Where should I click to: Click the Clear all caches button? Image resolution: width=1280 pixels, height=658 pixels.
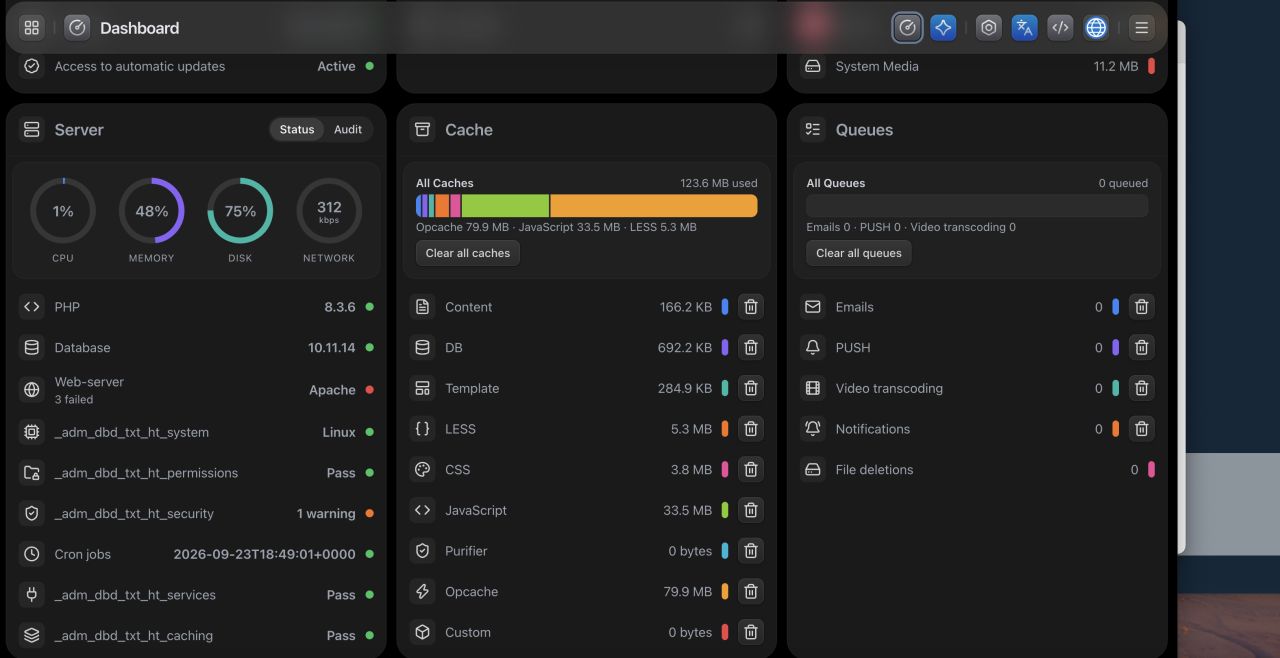pos(468,253)
